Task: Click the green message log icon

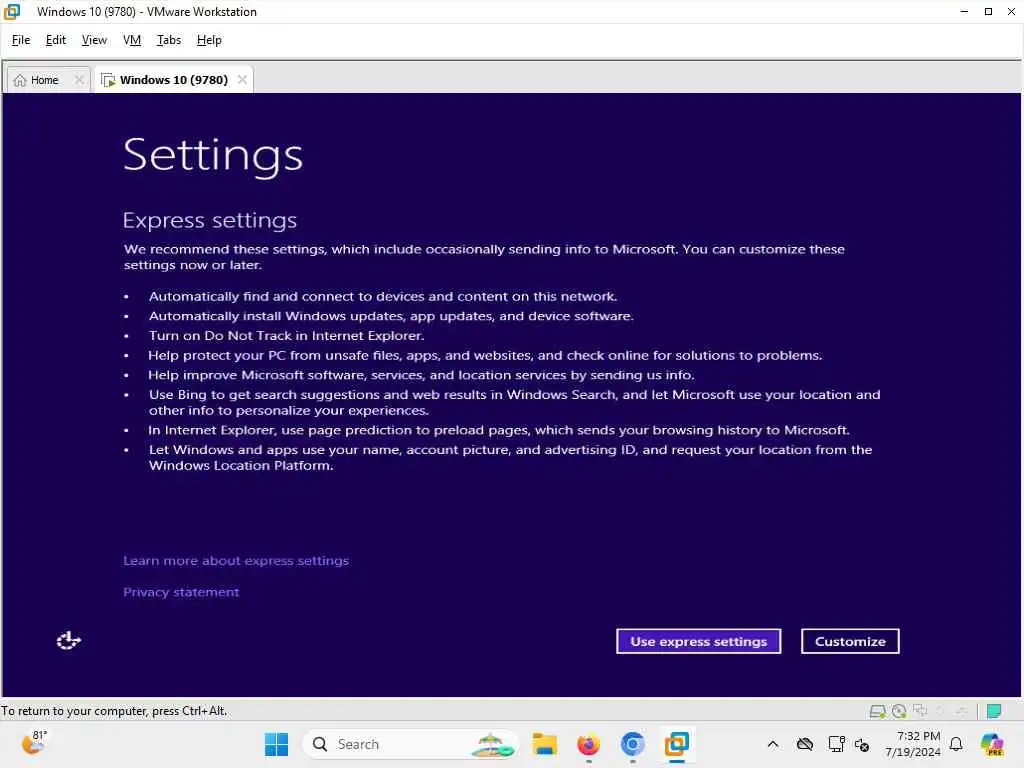Action: coord(994,711)
